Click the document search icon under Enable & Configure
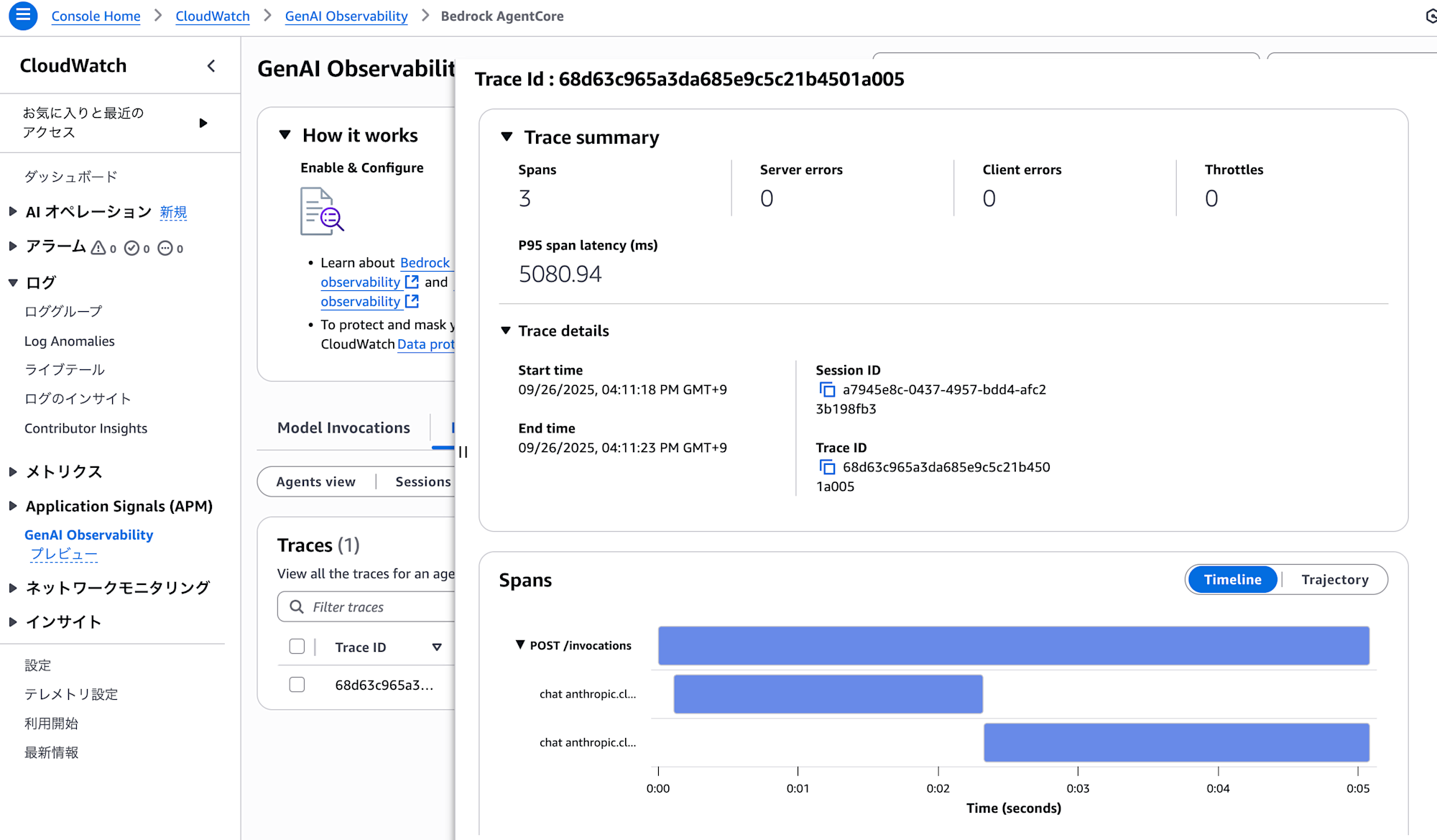The image size is (1437, 840). 322,211
